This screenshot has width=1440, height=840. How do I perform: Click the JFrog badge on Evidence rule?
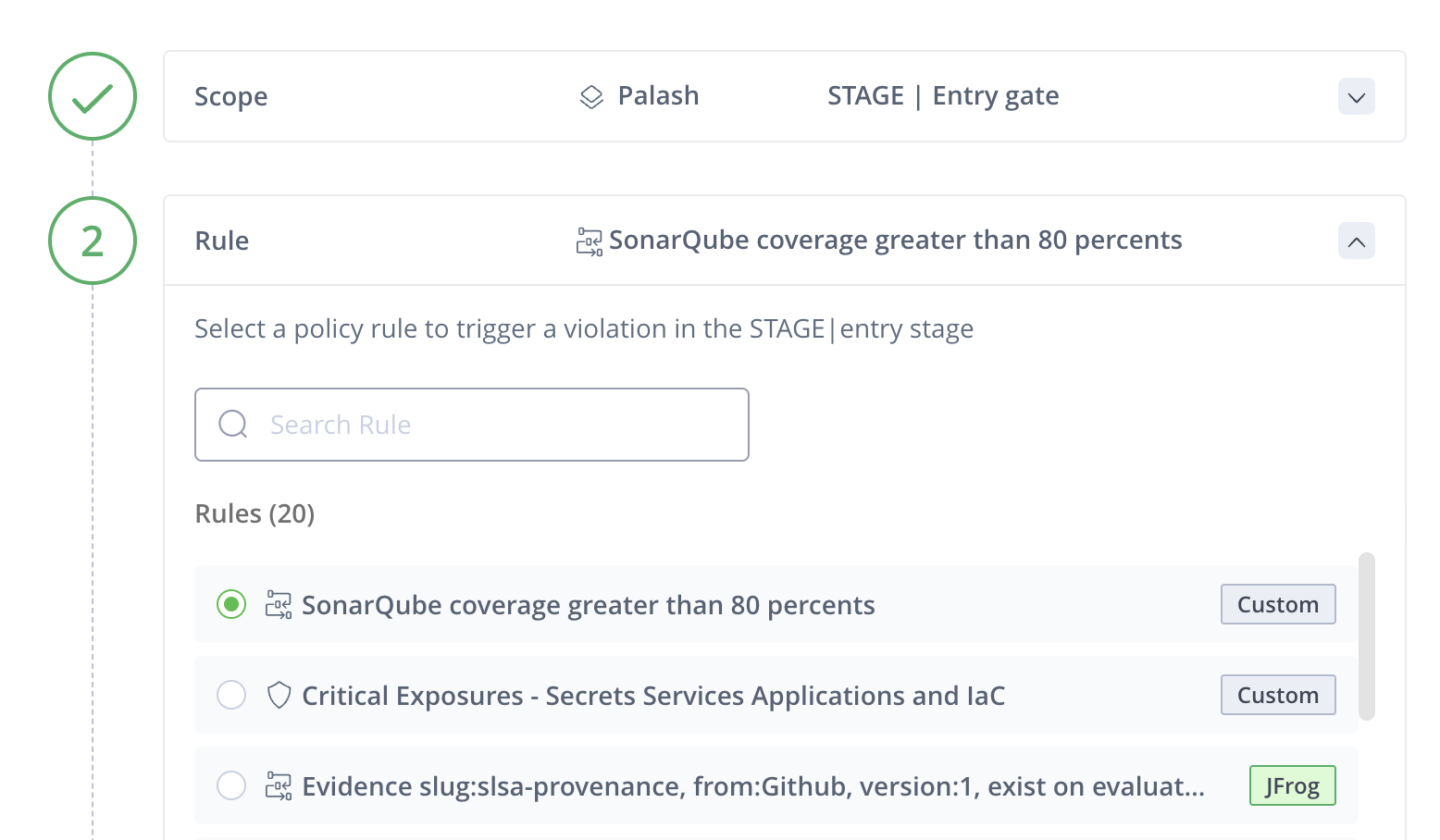pyautogui.click(x=1292, y=785)
